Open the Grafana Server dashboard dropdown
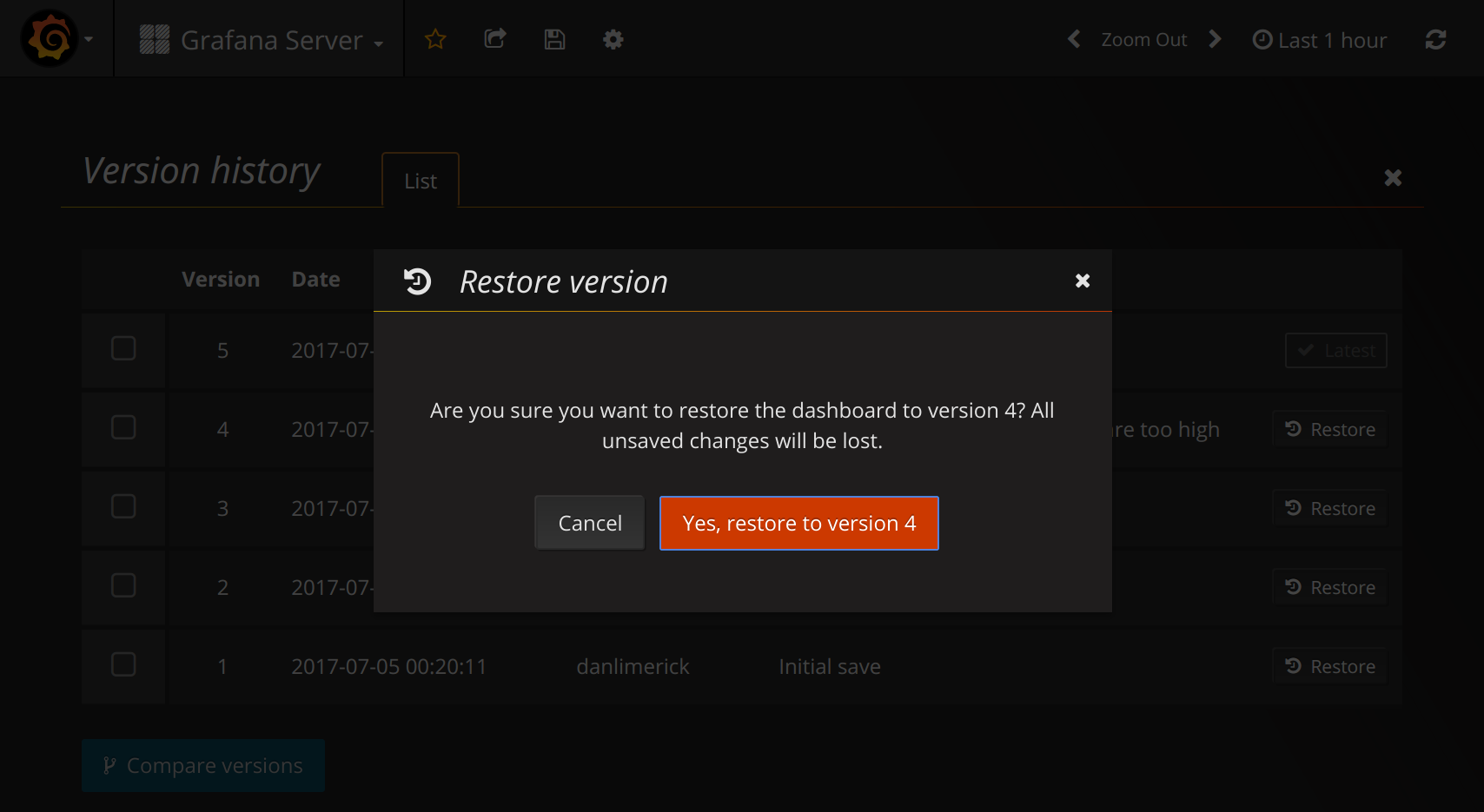 (x=262, y=40)
